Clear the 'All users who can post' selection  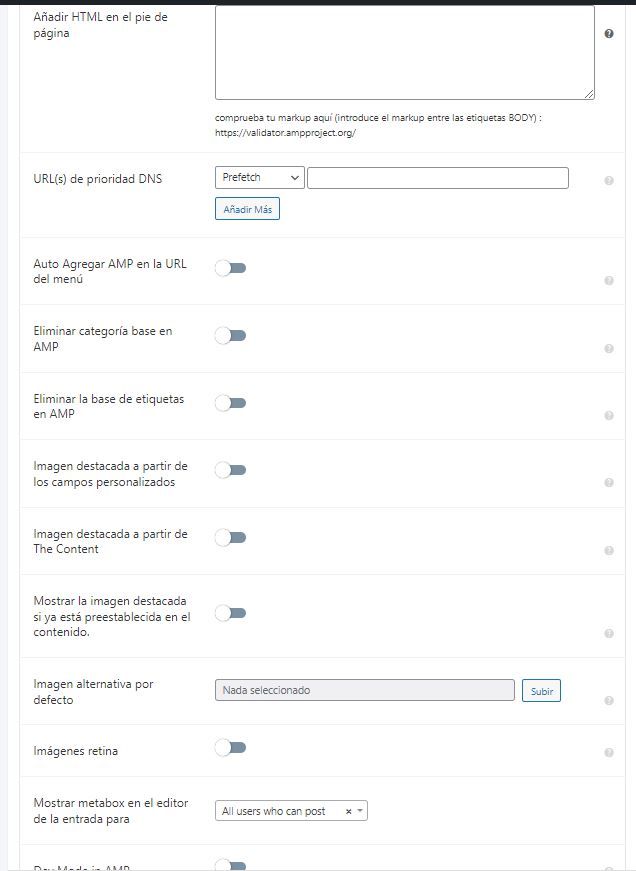[348, 812]
